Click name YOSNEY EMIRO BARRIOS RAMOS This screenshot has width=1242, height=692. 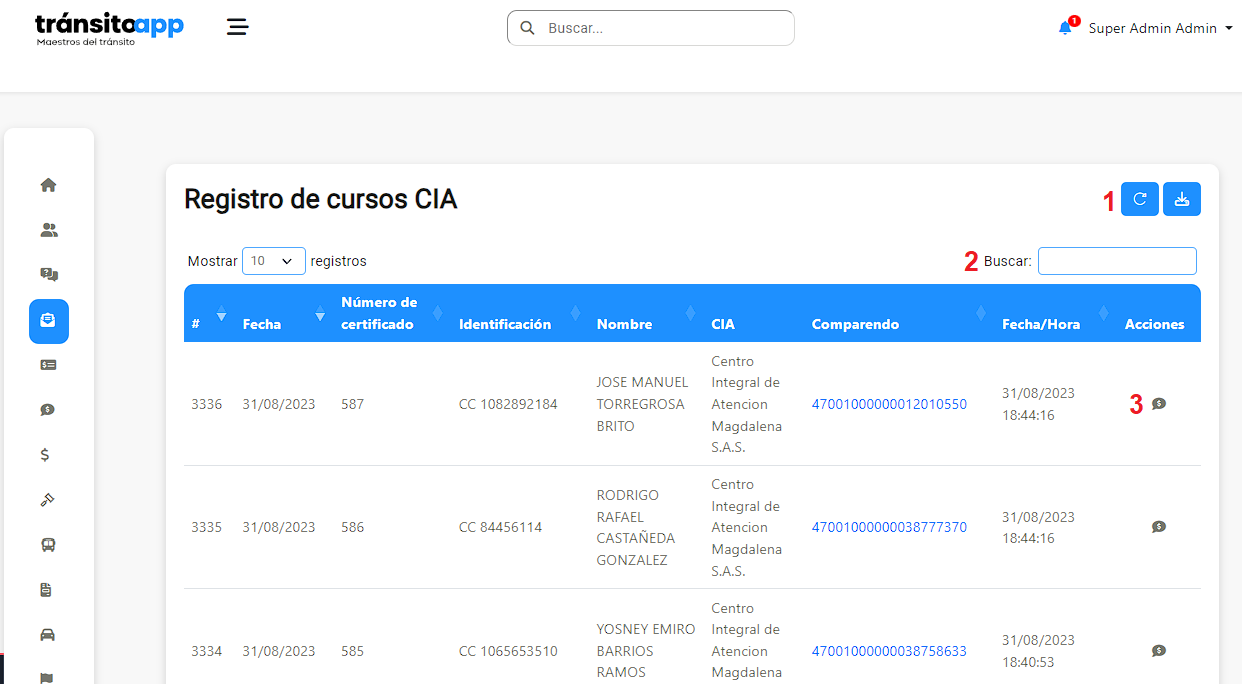click(645, 651)
